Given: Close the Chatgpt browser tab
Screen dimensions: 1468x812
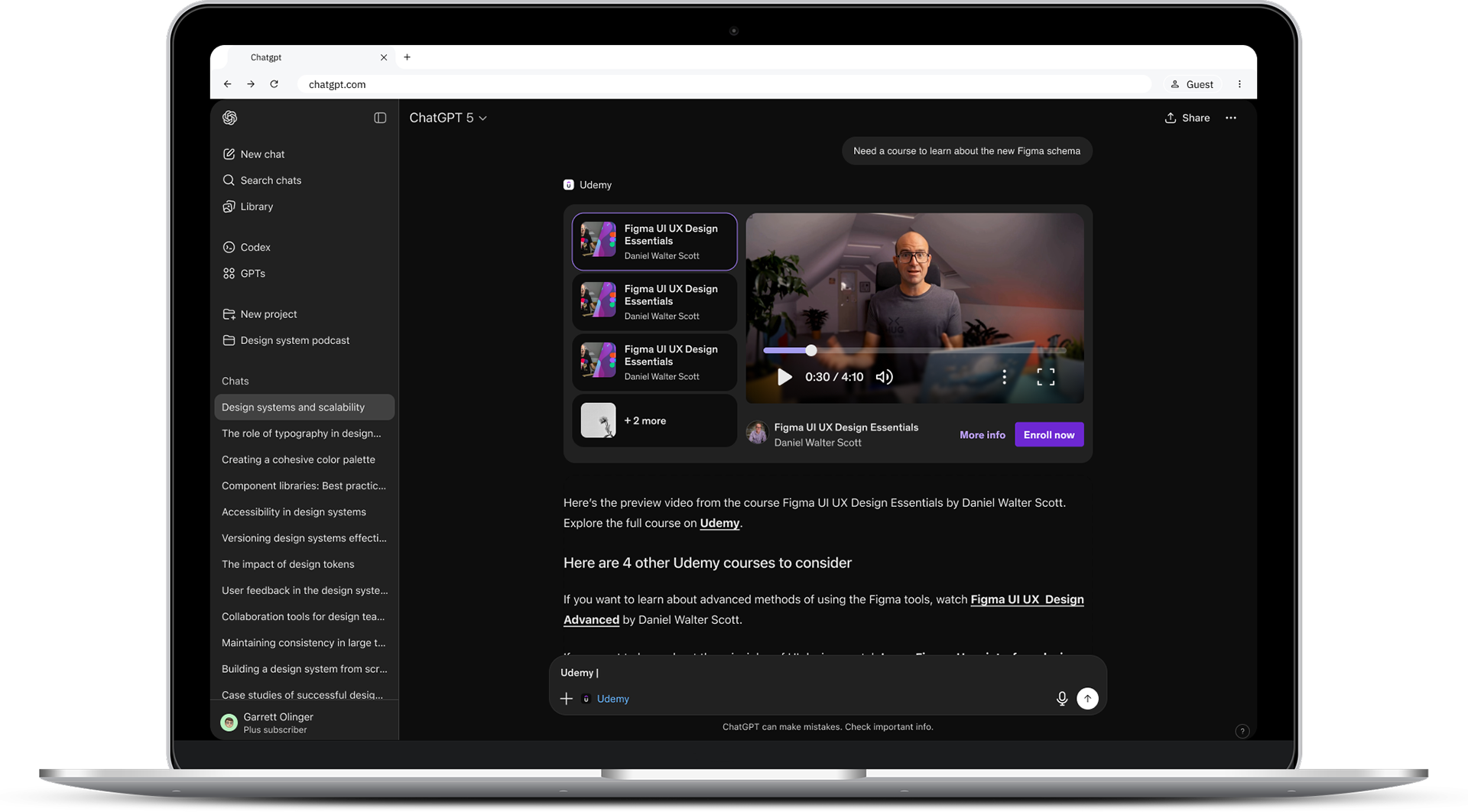Looking at the screenshot, I should [384, 57].
